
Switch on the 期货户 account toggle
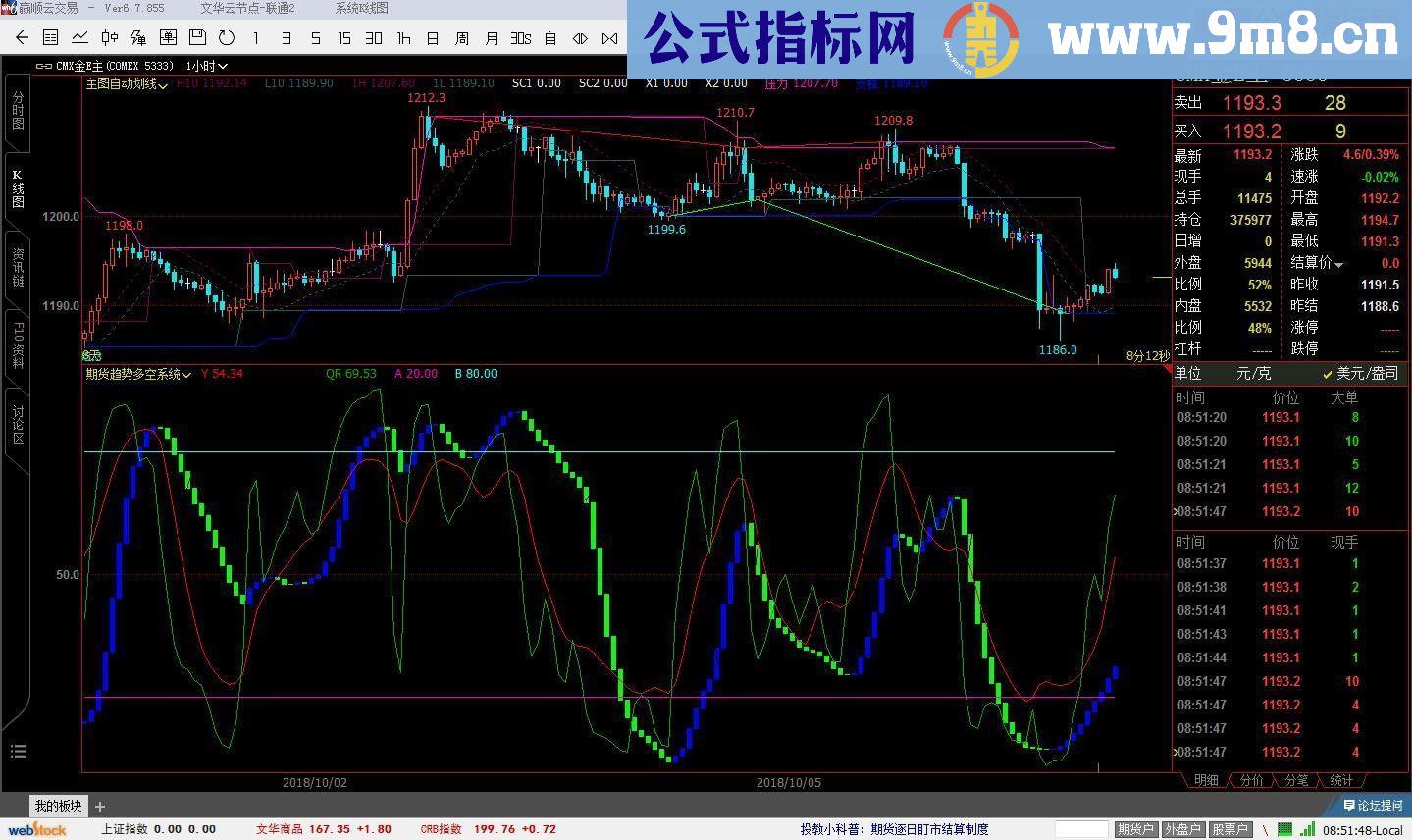tap(1136, 828)
